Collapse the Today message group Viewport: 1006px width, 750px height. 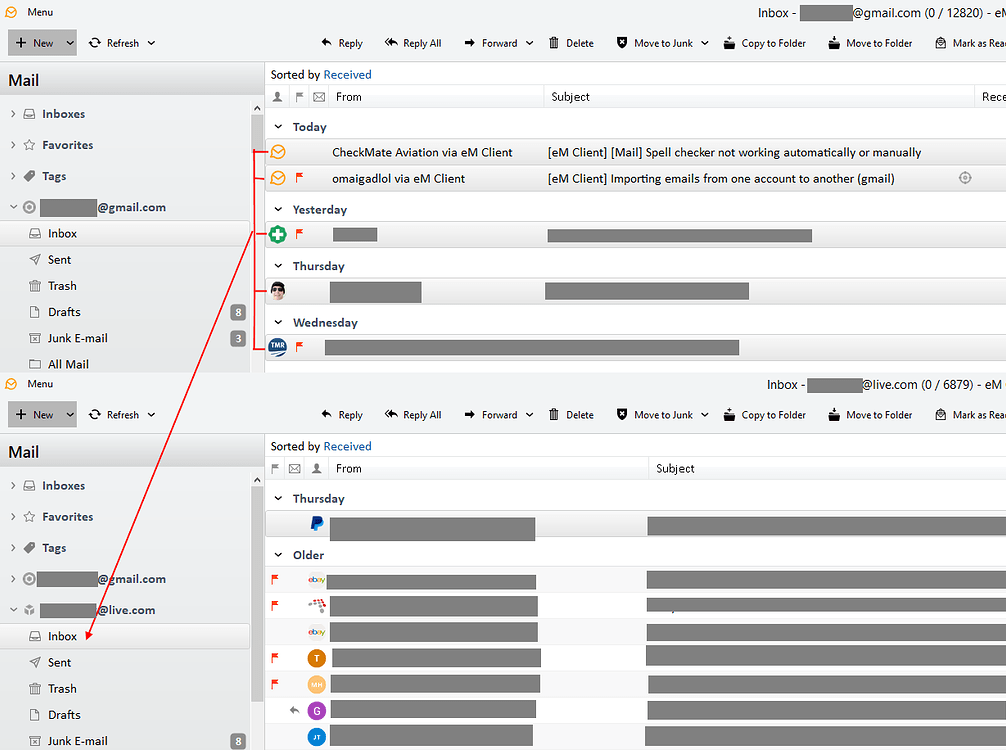(x=278, y=127)
